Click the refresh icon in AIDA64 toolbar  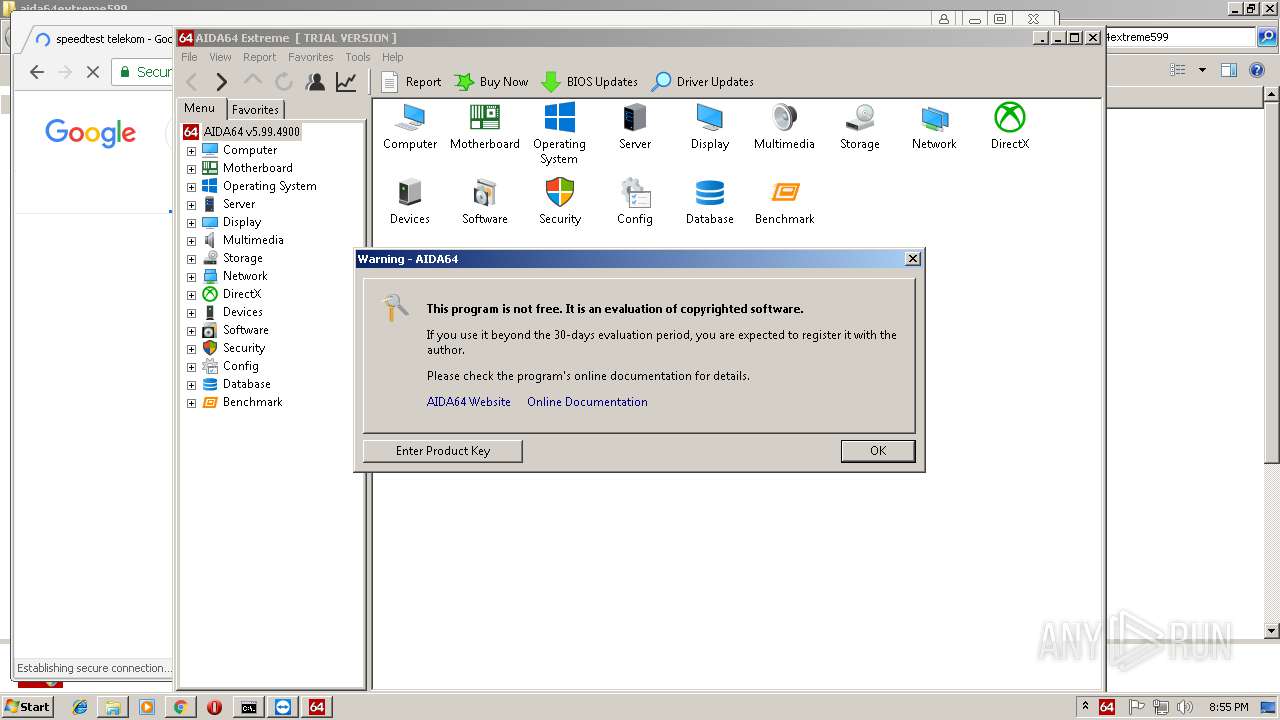(284, 82)
